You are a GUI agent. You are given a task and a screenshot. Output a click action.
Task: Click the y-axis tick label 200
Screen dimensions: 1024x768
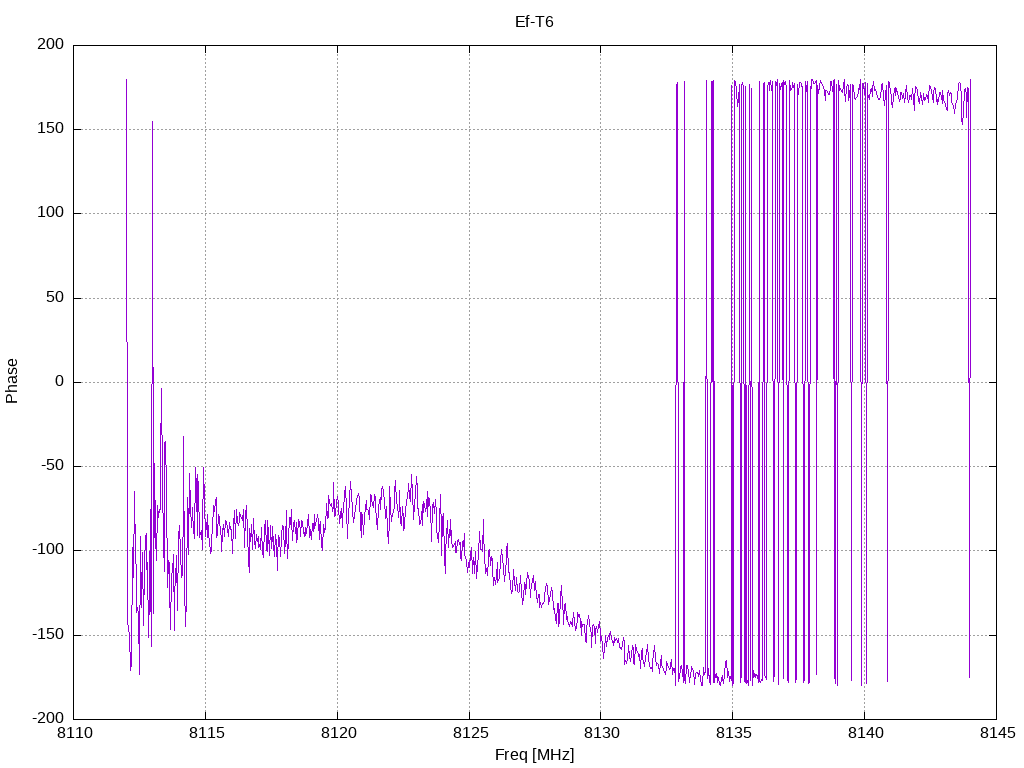(x=51, y=44)
